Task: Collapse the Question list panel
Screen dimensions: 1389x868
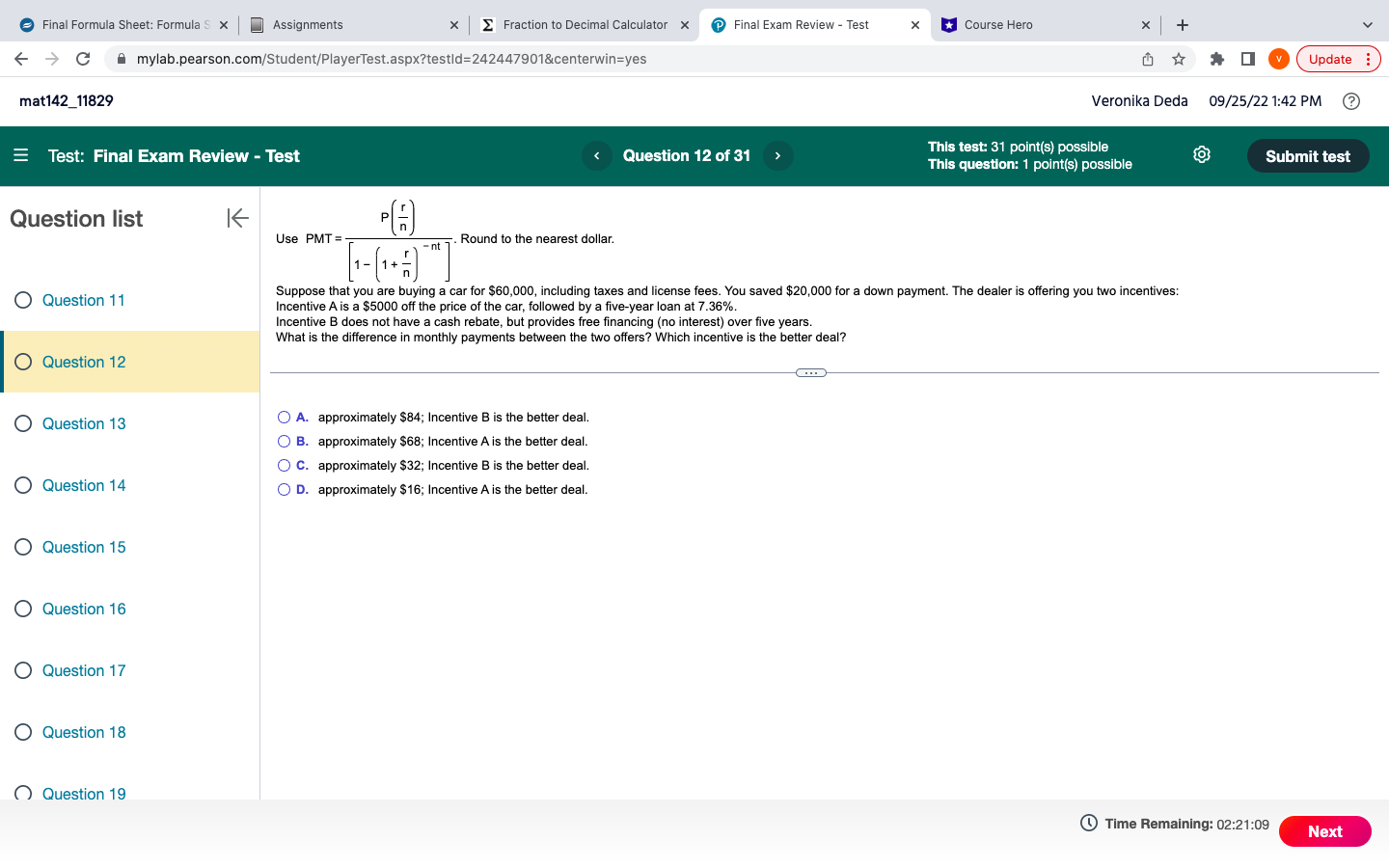Action: tap(236, 218)
